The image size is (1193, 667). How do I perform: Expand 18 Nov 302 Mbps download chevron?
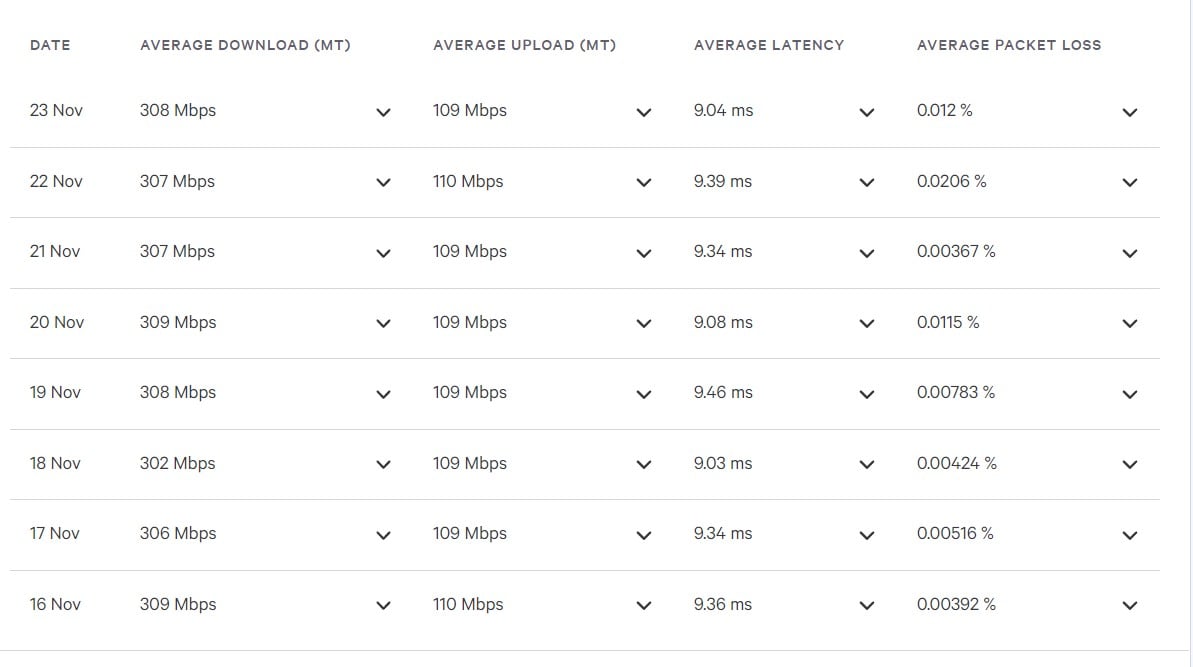point(383,465)
